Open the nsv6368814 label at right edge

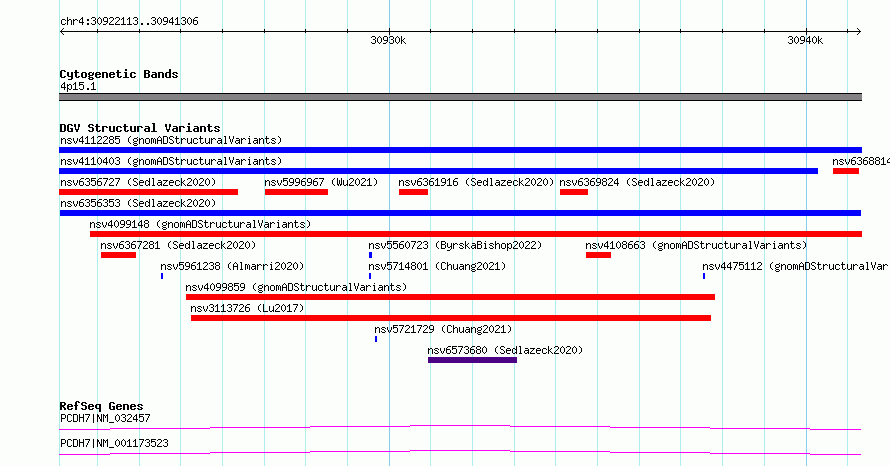coord(861,161)
